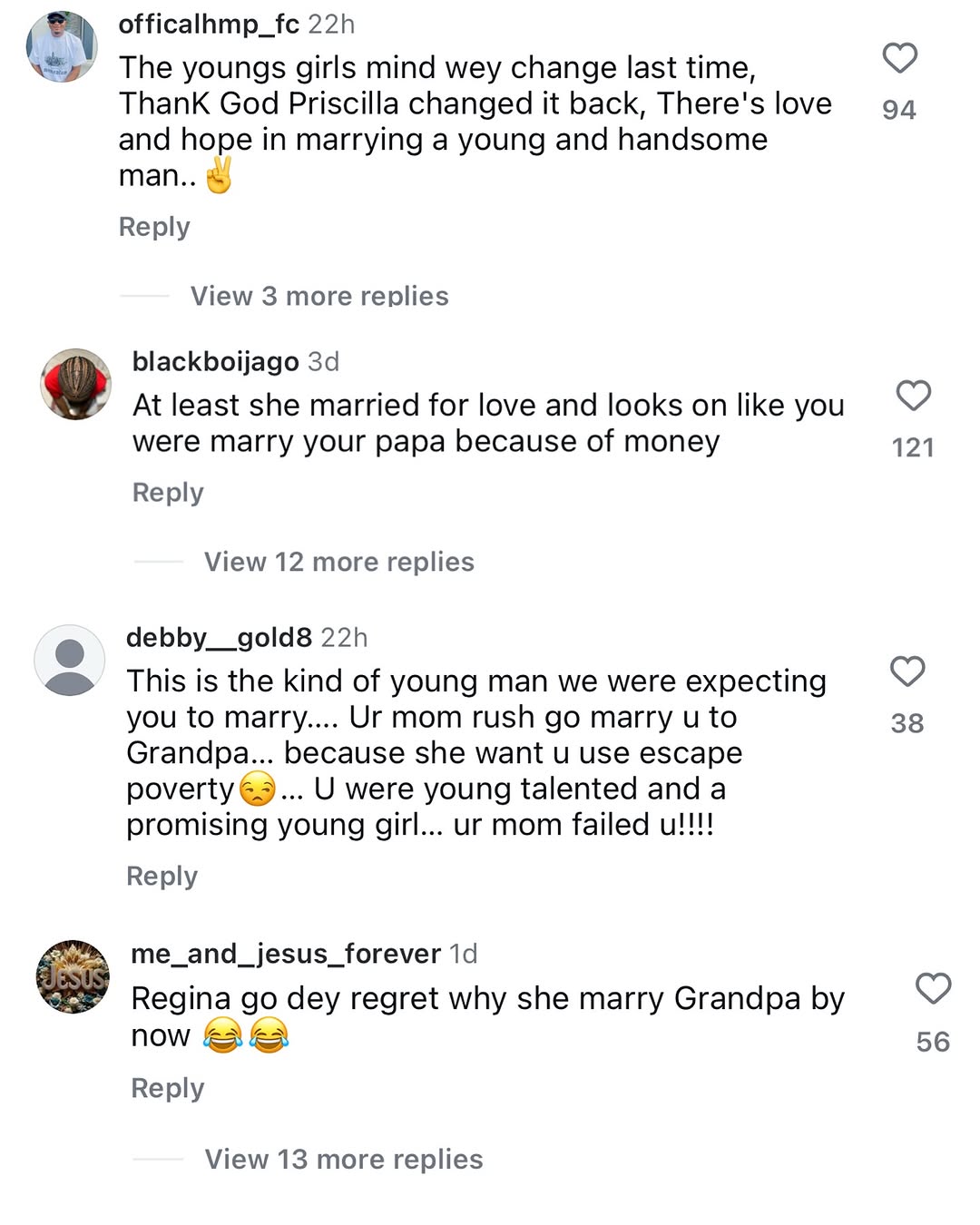
Task: Reply to me_and_jesus_forever's comment
Action: click(x=167, y=1088)
